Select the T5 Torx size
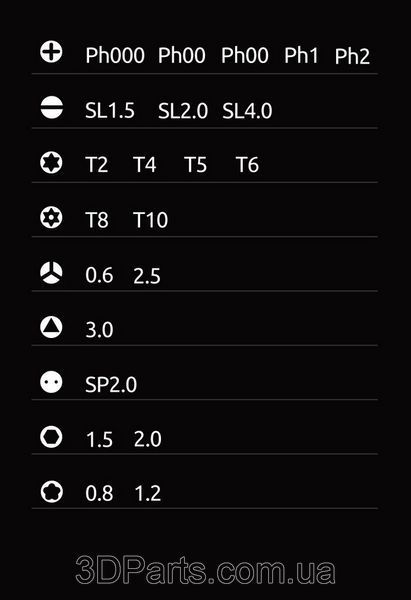This screenshot has height=600, width=411. pyautogui.click(x=195, y=165)
